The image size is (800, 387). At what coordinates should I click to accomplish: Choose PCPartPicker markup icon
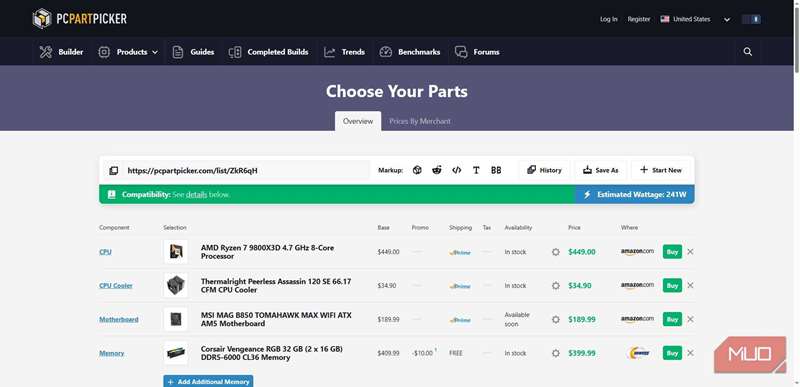pyautogui.click(x=417, y=170)
